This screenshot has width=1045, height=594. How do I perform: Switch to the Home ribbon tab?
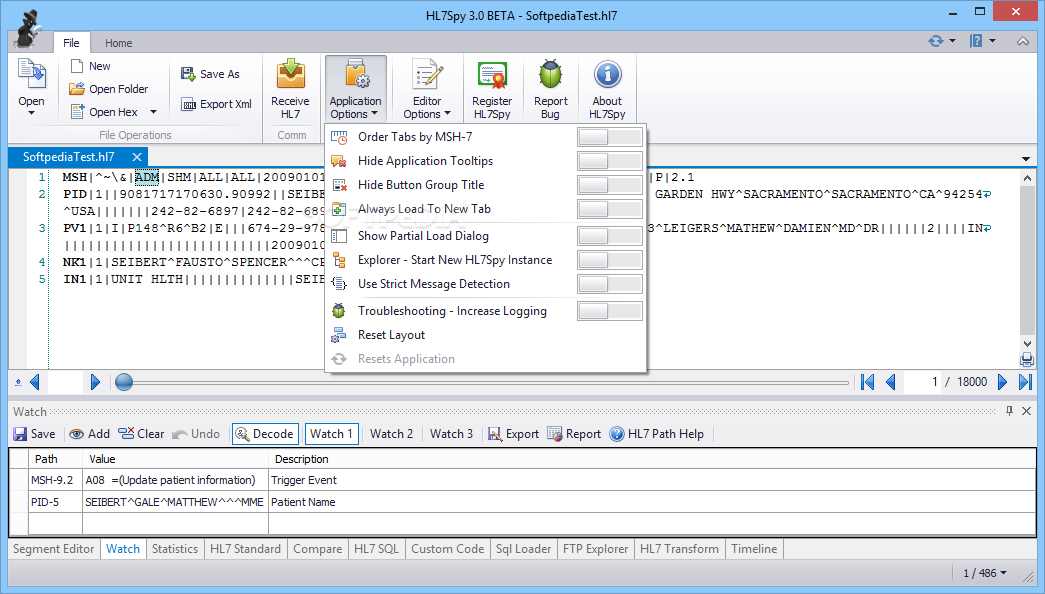coord(119,43)
